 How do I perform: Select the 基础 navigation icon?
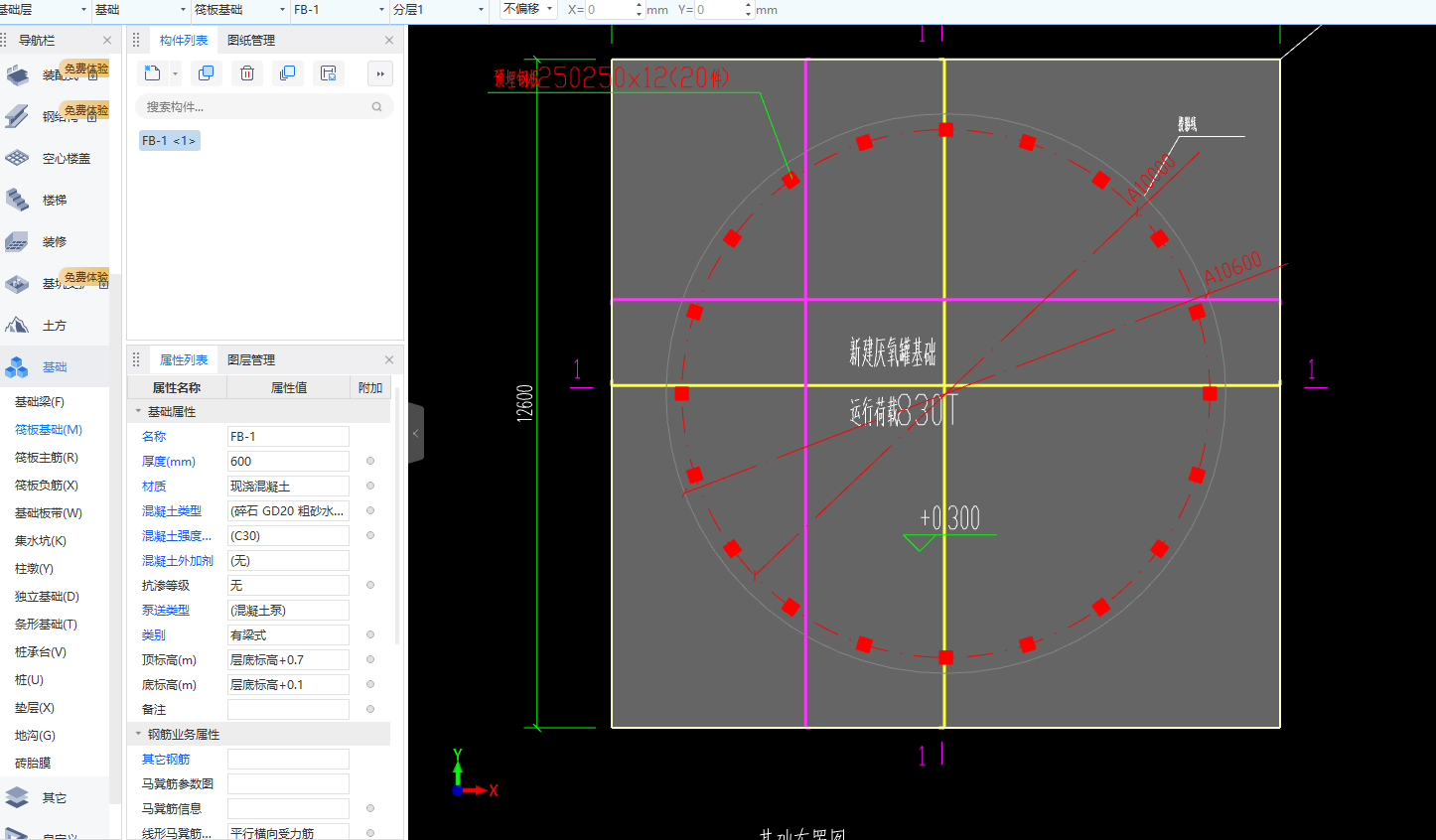[17, 367]
